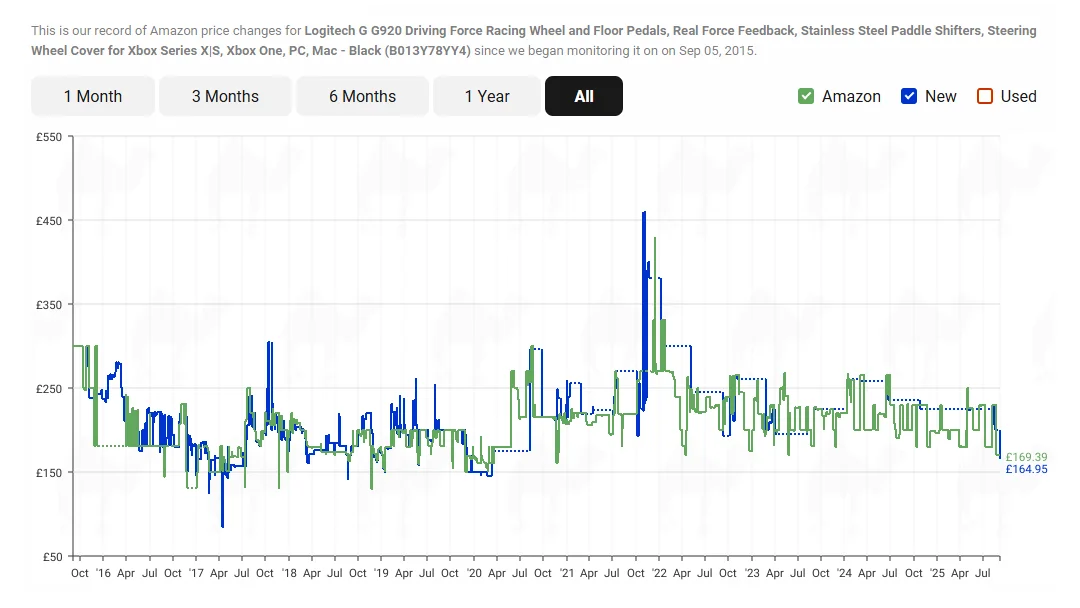This screenshot has width=1080, height=608.
Task: Click the £350 y-axis label
Action: (x=48, y=304)
